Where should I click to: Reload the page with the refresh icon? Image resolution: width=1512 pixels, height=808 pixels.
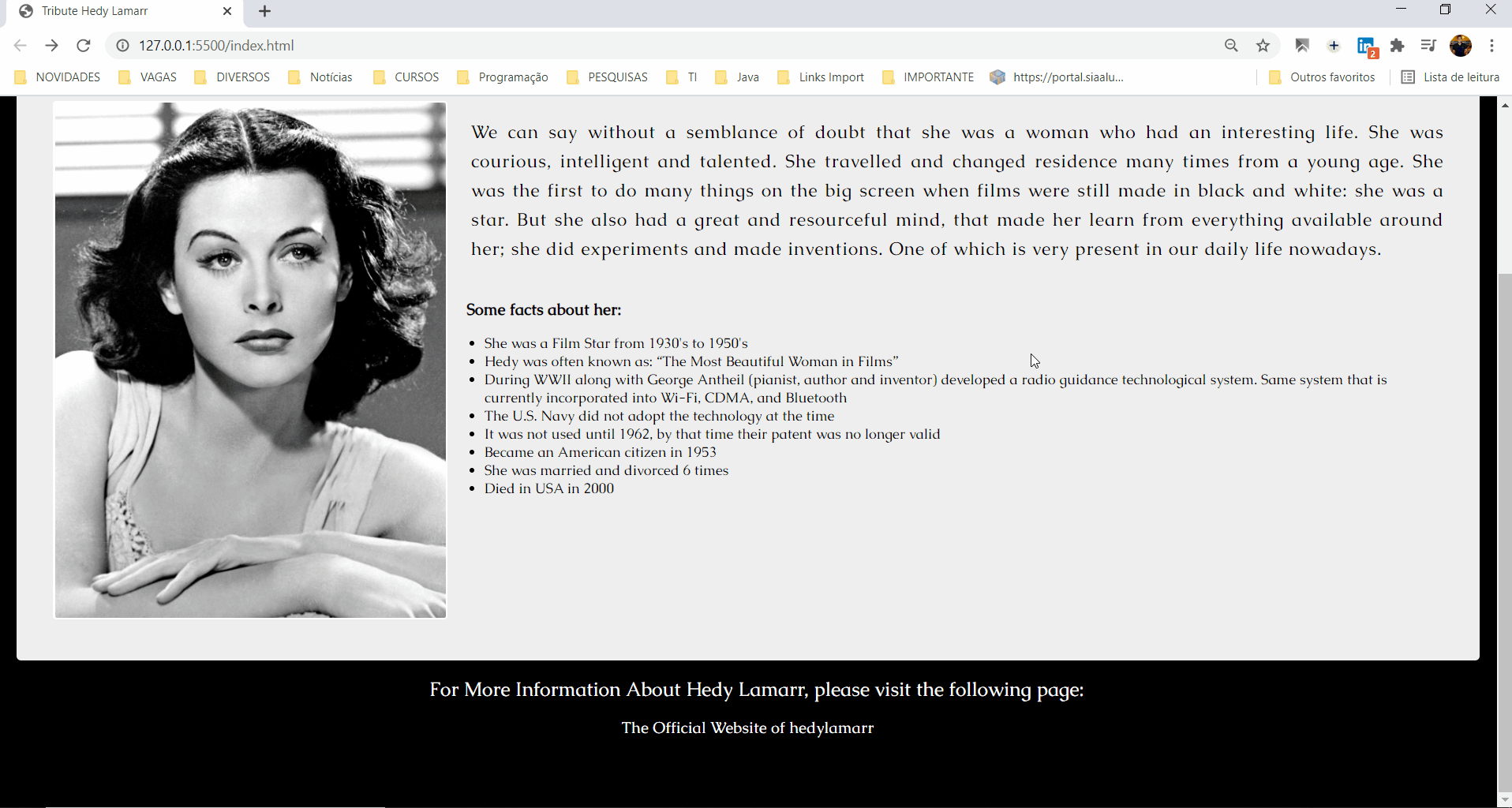pos(84,46)
